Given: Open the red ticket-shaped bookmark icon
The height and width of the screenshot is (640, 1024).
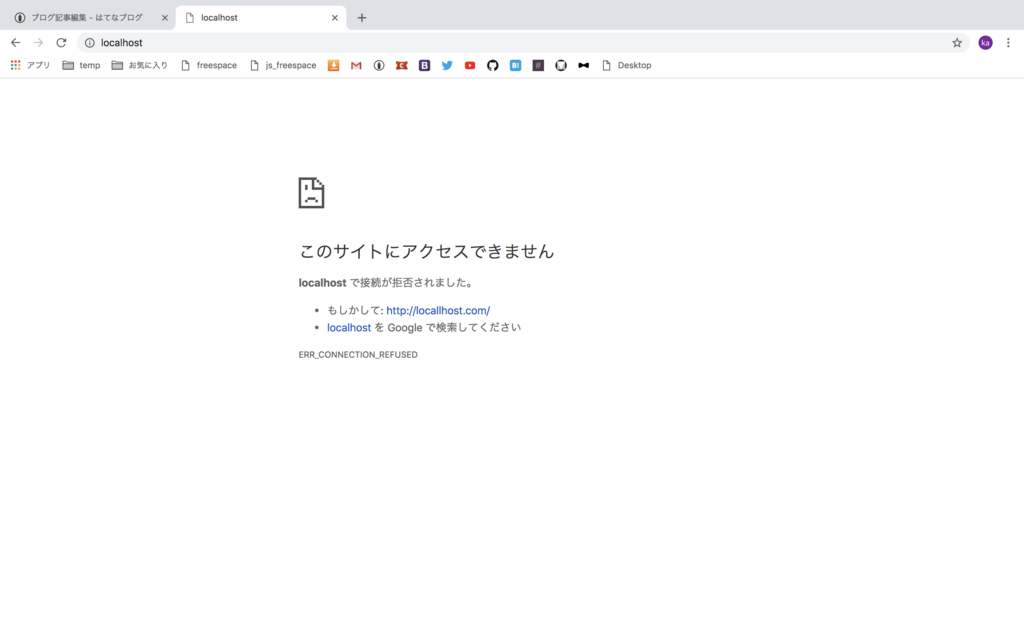Looking at the screenshot, I should click(x=402, y=65).
